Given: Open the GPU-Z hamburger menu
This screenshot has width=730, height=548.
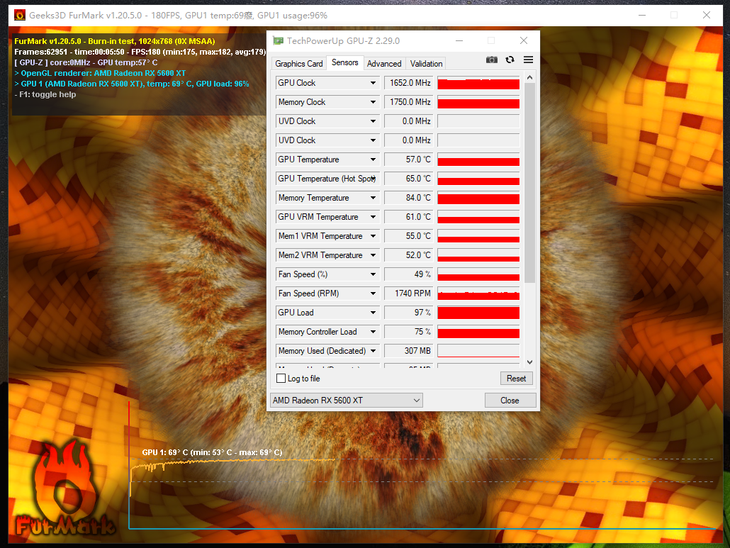Looking at the screenshot, I should point(528,61).
